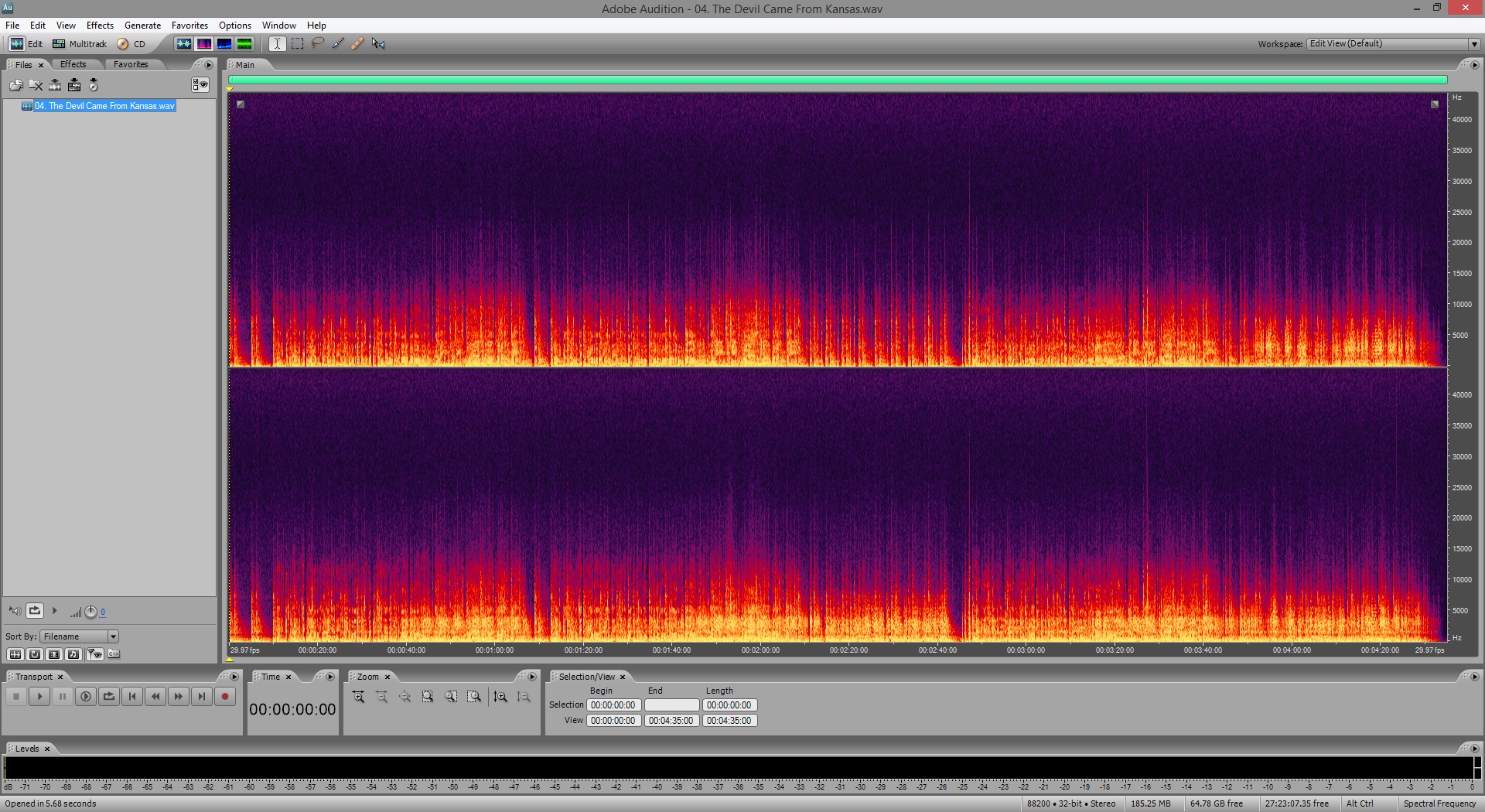Screen dimensions: 1485x812
Task: Switch to CD view
Action: pos(131,44)
